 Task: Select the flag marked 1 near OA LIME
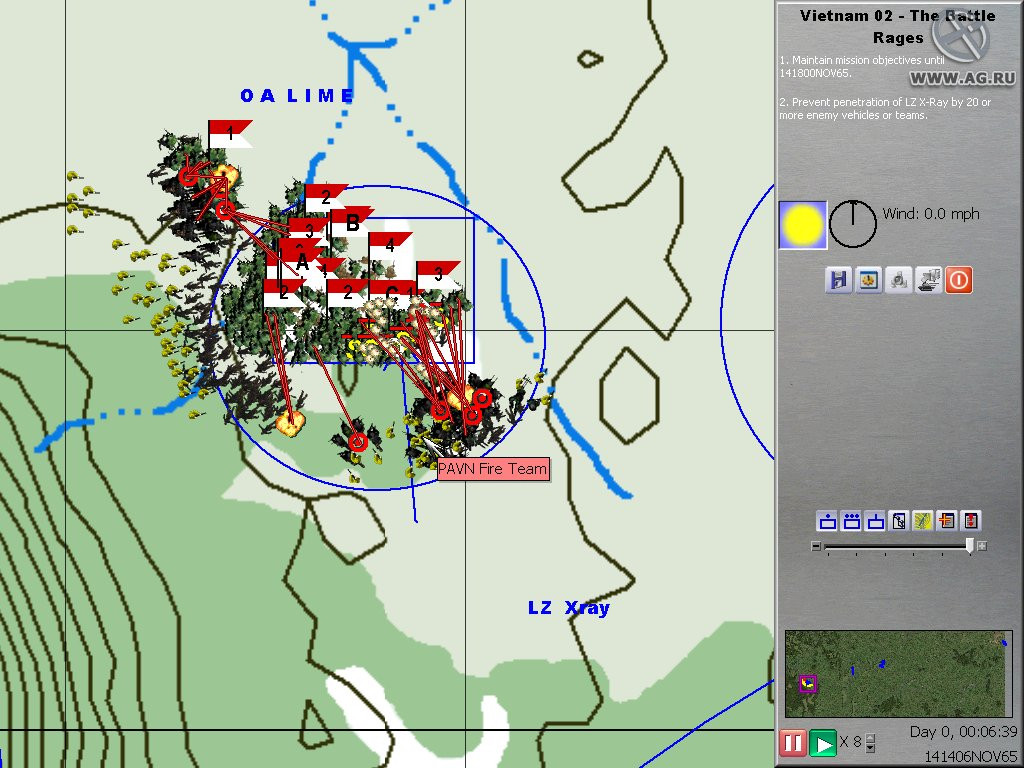pyautogui.click(x=229, y=134)
